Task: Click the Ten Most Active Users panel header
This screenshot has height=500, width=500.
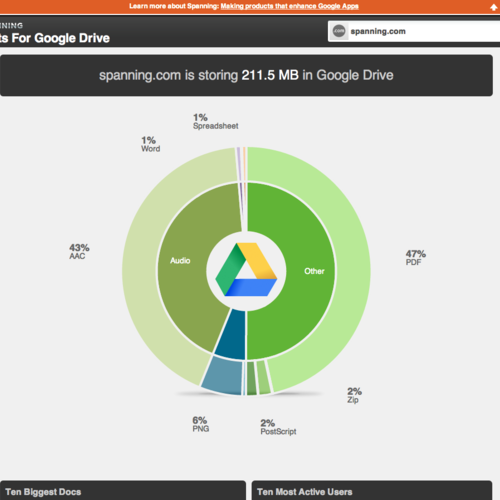Action: (372, 490)
